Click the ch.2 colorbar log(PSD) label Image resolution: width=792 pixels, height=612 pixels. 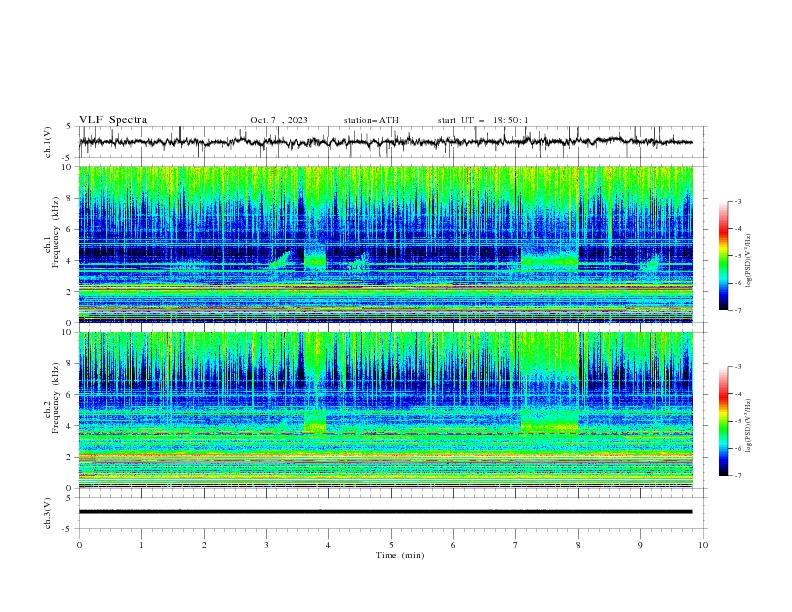(x=749, y=425)
